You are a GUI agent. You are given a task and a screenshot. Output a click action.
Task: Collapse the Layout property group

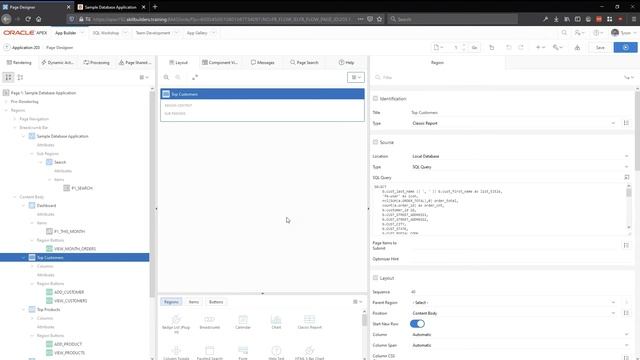point(375,278)
